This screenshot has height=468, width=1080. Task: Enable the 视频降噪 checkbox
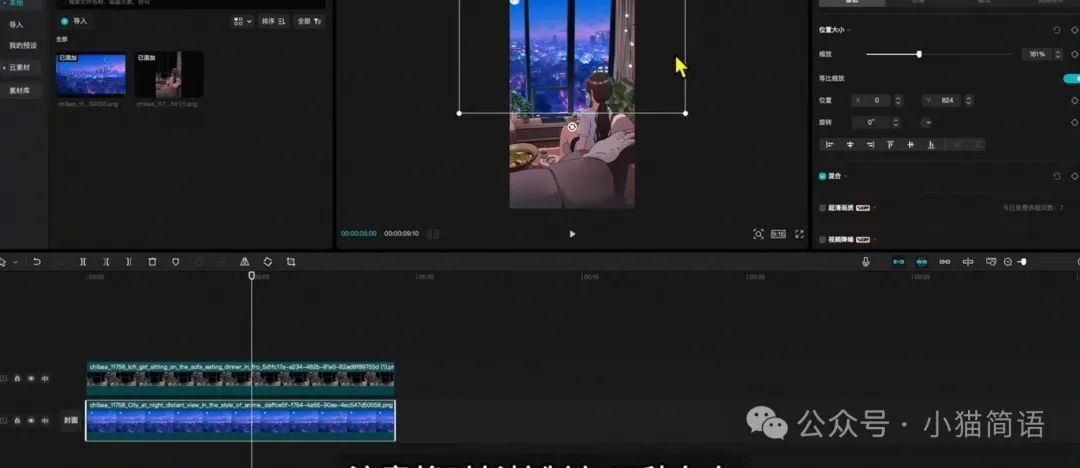tap(822, 240)
